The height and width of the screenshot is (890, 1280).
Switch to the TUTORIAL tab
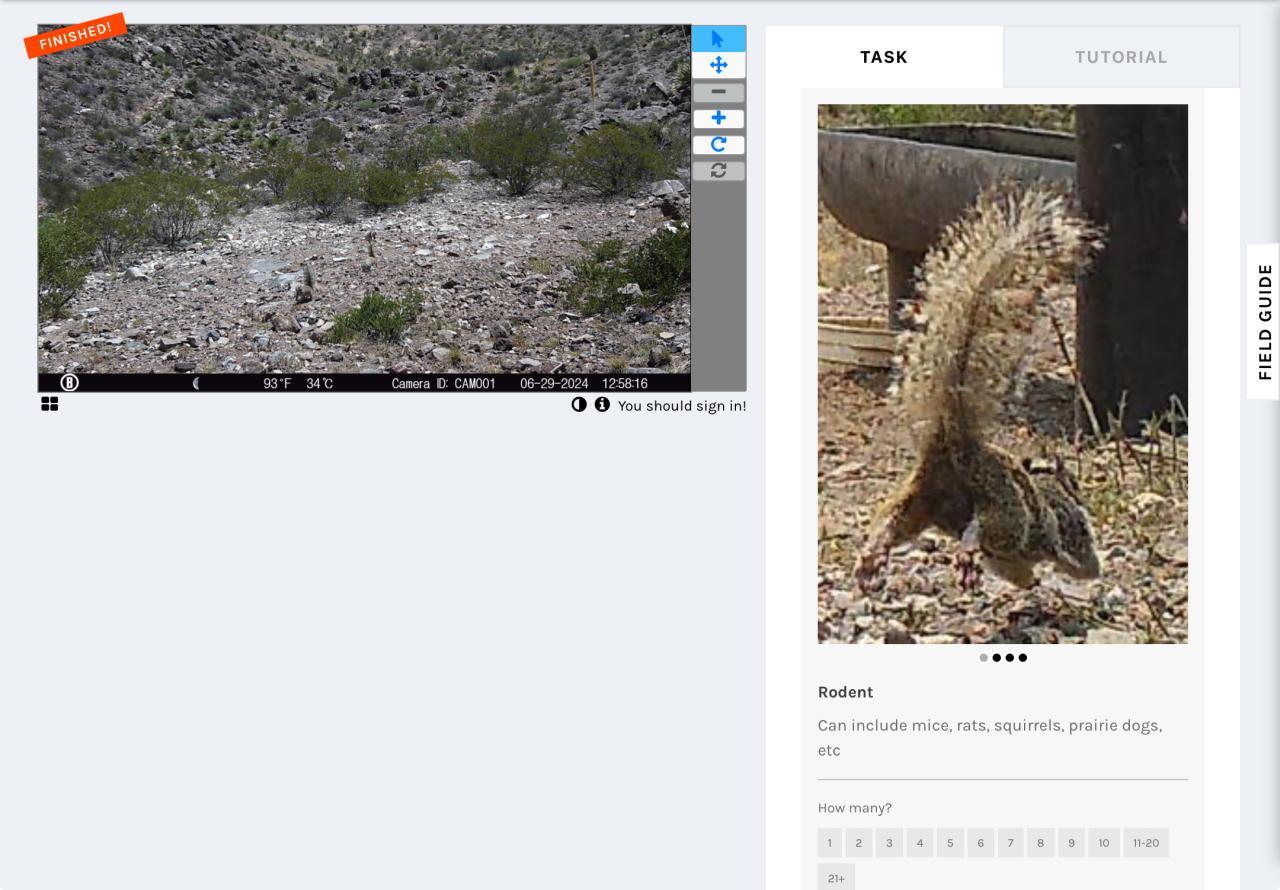click(x=1121, y=57)
